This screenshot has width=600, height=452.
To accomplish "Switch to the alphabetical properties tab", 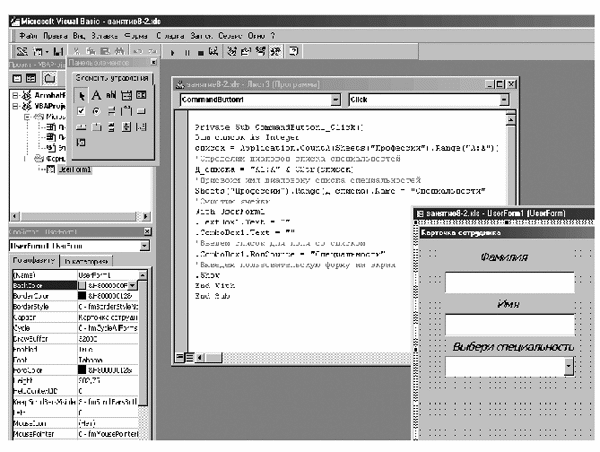I will coord(34,261).
